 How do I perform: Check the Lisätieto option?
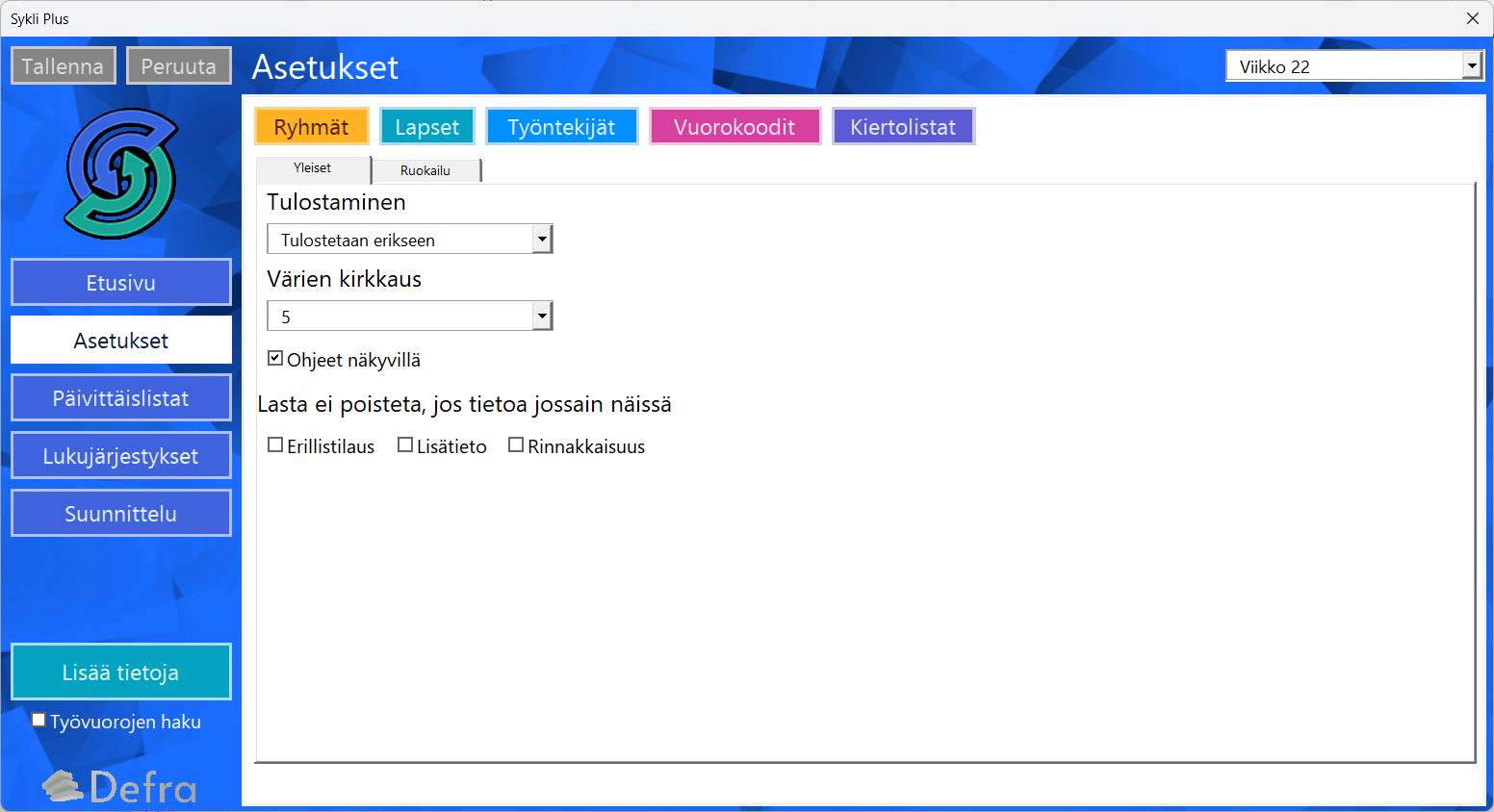point(405,445)
